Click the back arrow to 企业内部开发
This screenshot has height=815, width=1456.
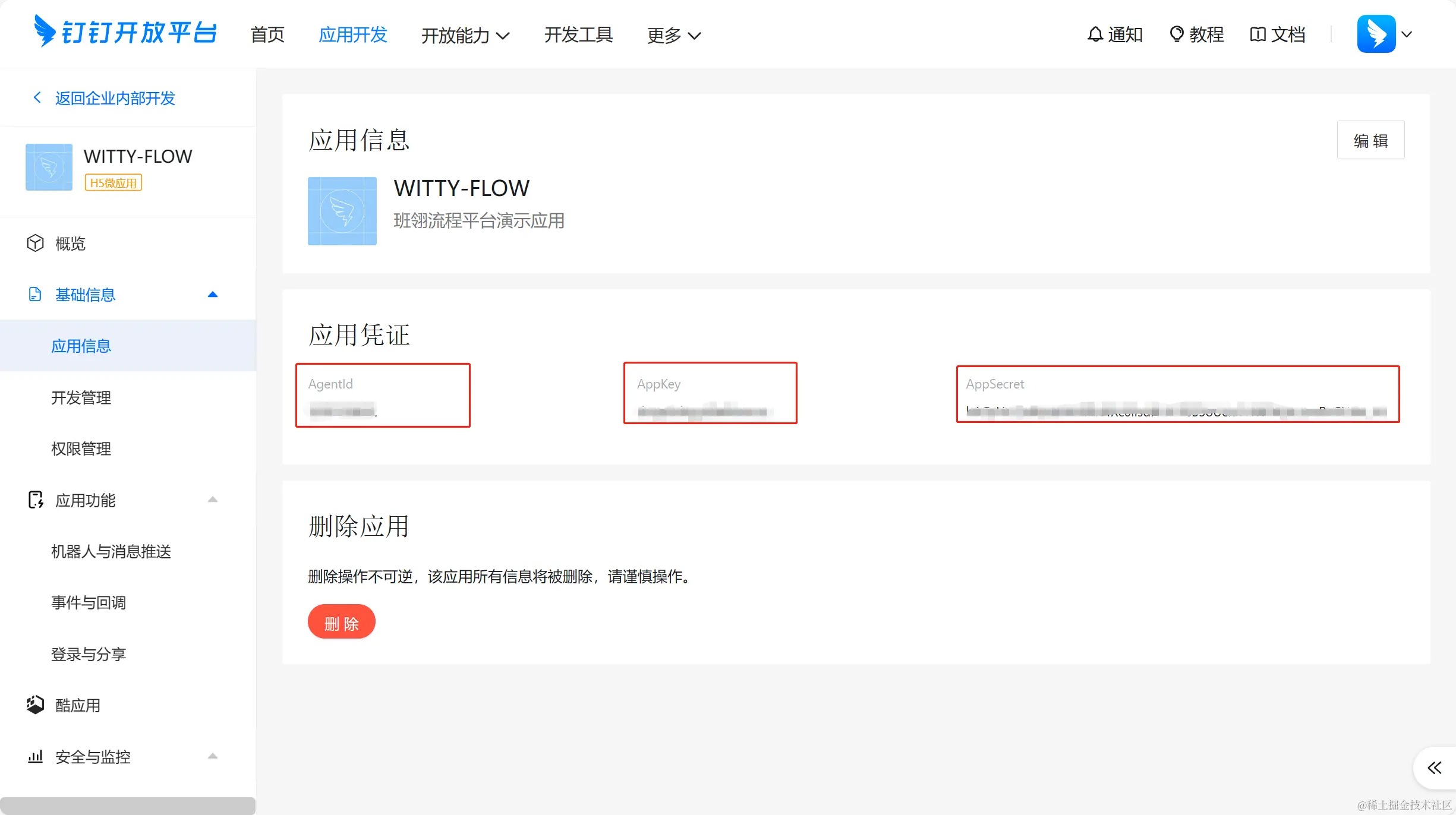[37, 97]
